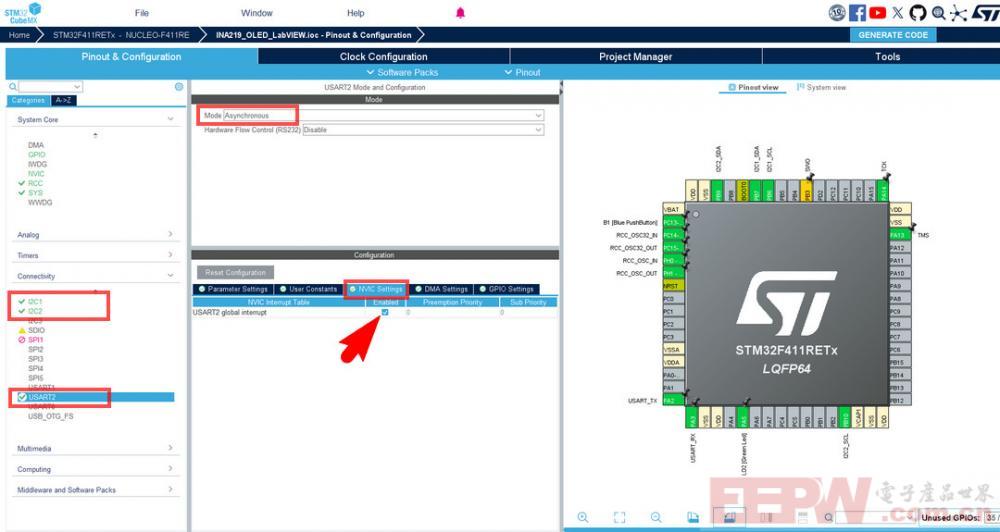Click the search magnifier in left panel
1000x532 pixels.
(x=13, y=87)
